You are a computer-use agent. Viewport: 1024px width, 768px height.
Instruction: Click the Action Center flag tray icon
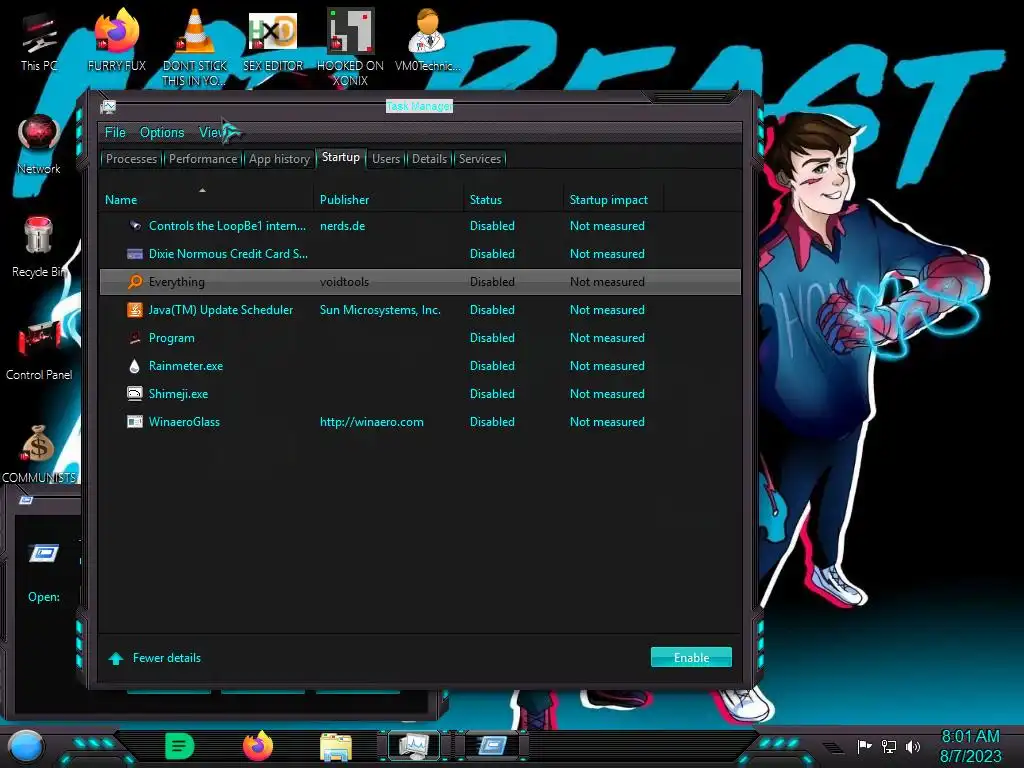865,746
